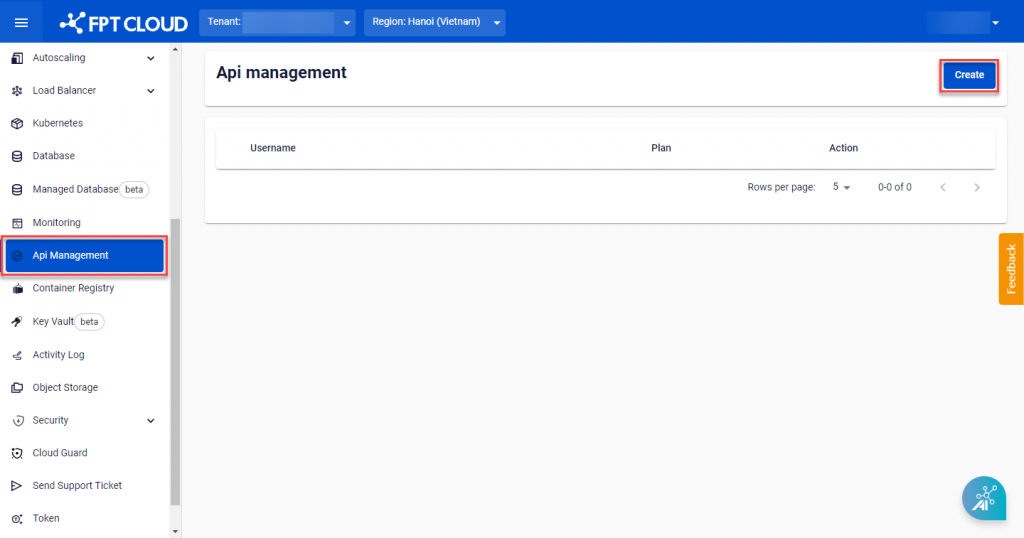Click the Object Storage icon
Screen dimensions: 1024x538
coord(16,387)
